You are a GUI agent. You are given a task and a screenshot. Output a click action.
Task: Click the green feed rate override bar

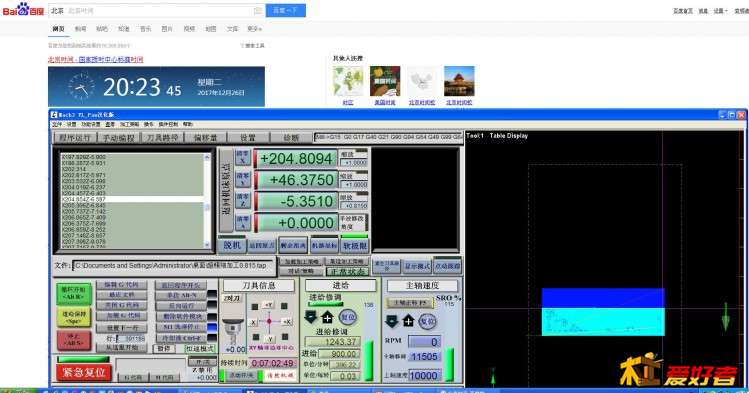pyautogui.click(x=369, y=360)
